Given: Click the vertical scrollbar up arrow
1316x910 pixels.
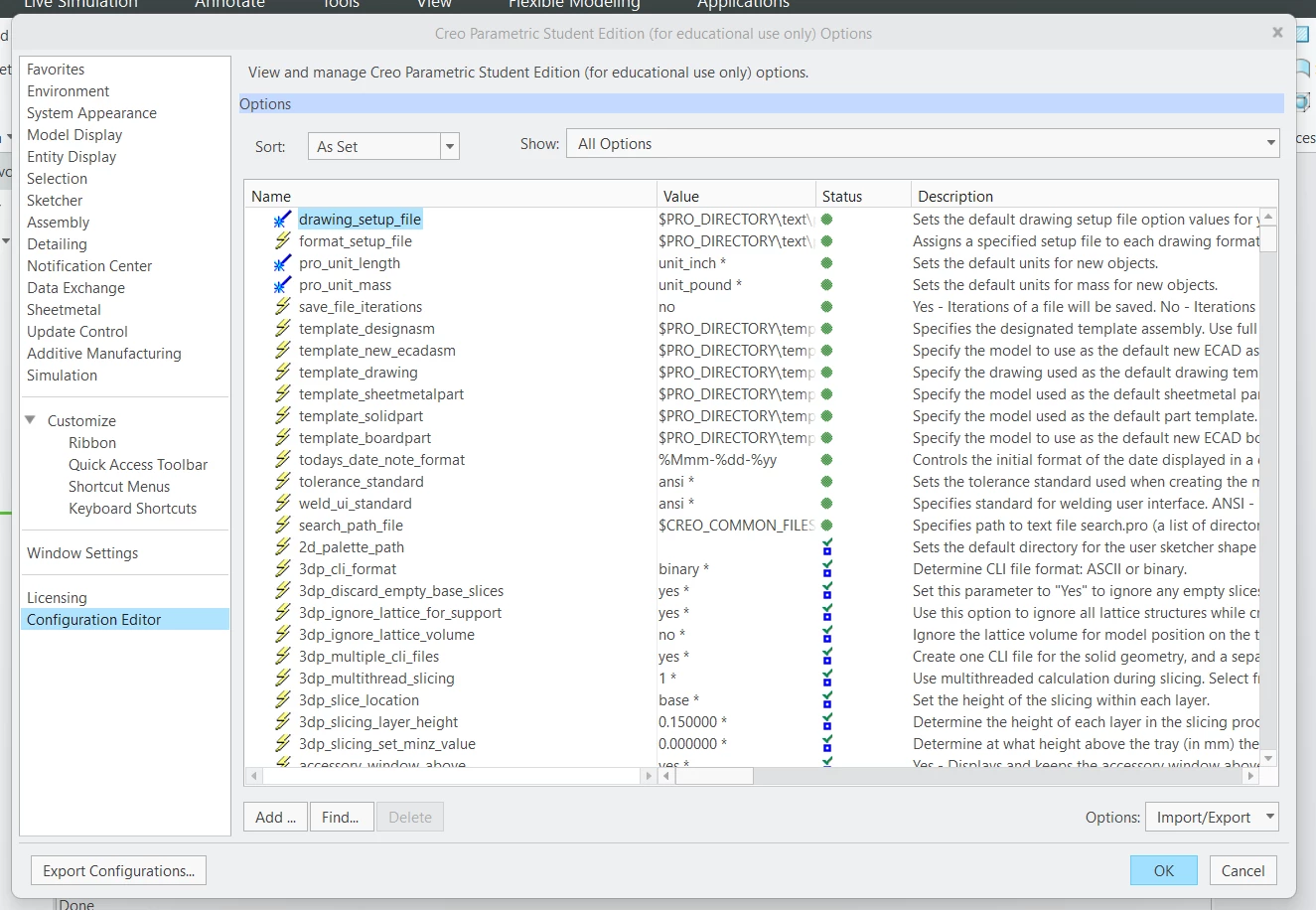Looking at the screenshot, I should (x=1268, y=217).
